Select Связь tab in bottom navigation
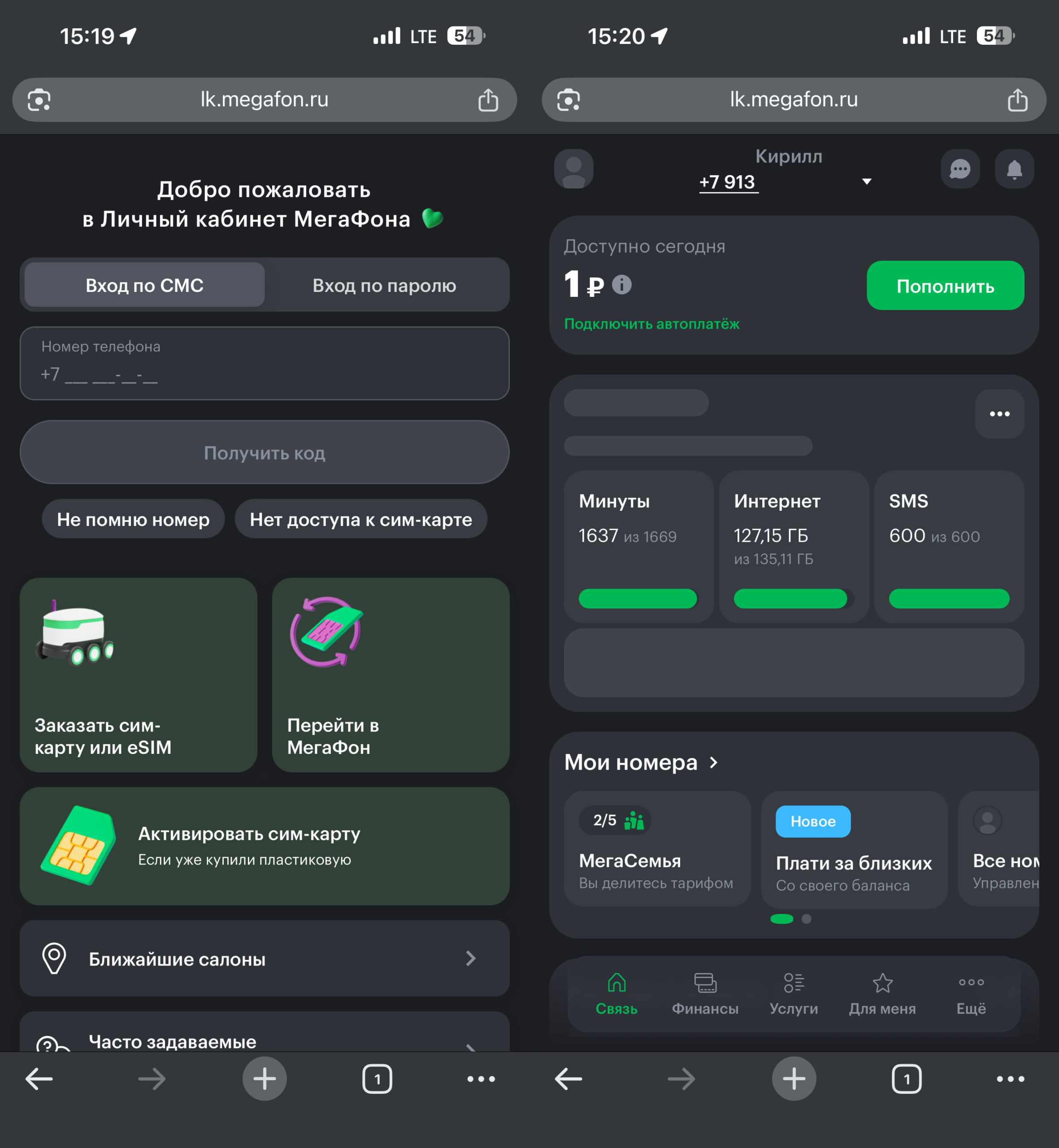The height and width of the screenshot is (1148, 1059). point(616,994)
